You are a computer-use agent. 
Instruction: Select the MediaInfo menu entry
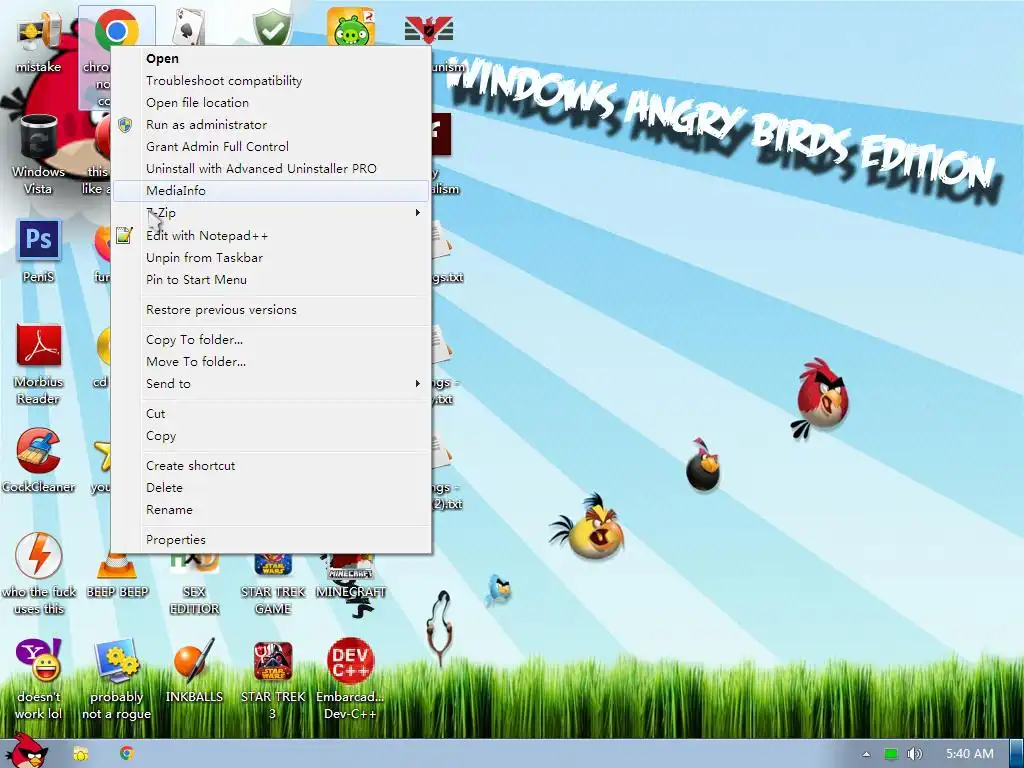point(271,191)
